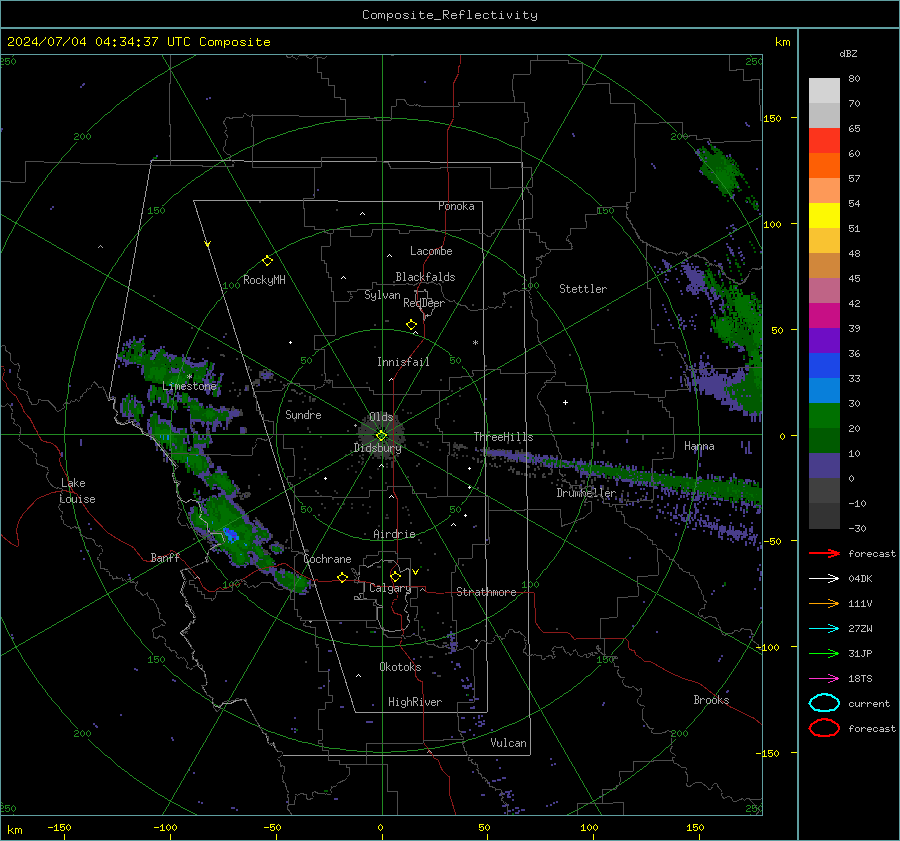Select the light gray 70-80 dBZ swatch

(824, 91)
